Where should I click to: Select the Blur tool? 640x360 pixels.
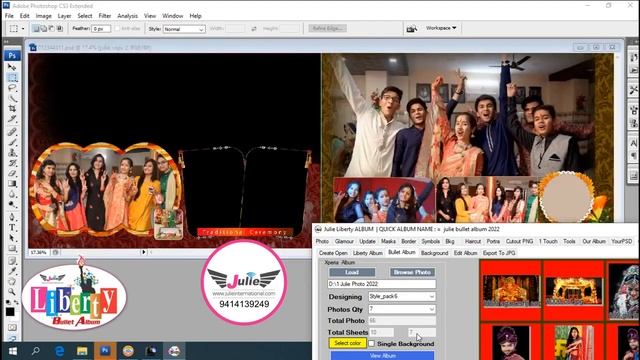pos(12,194)
